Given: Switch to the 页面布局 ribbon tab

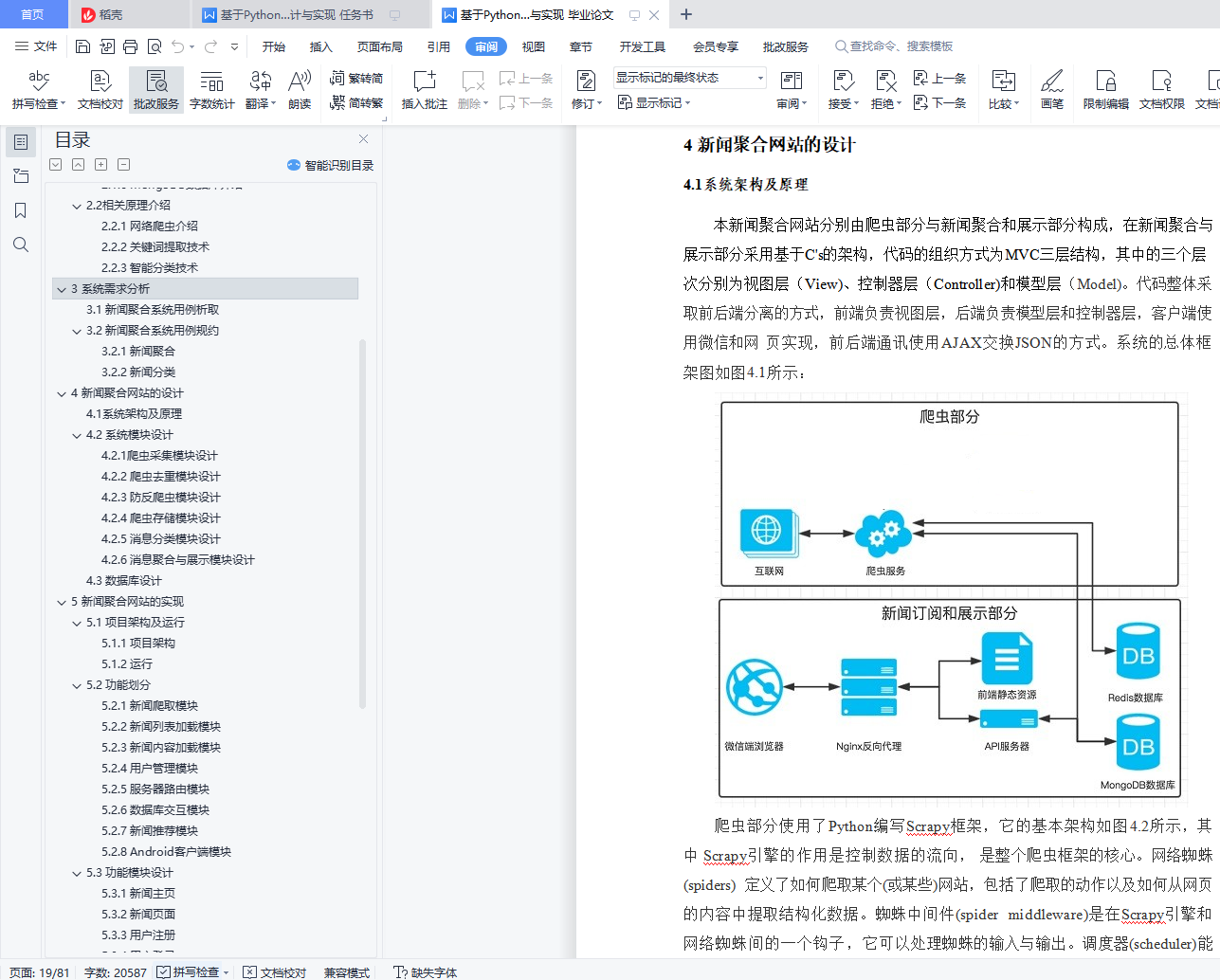Looking at the screenshot, I should [x=380, y=46].
